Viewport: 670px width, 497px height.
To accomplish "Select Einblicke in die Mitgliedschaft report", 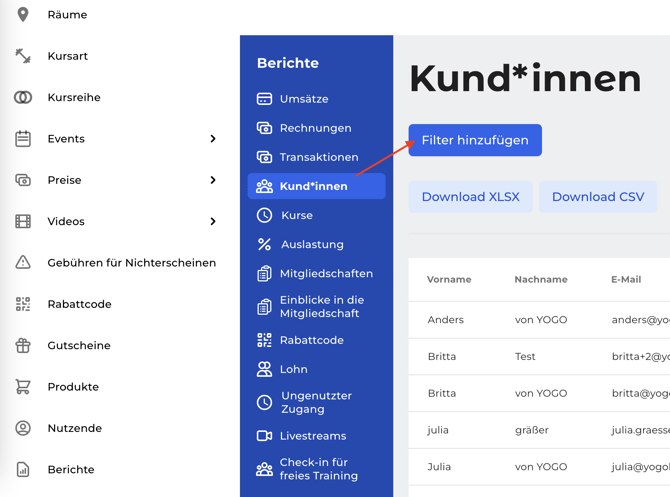I will coord(321,307).
